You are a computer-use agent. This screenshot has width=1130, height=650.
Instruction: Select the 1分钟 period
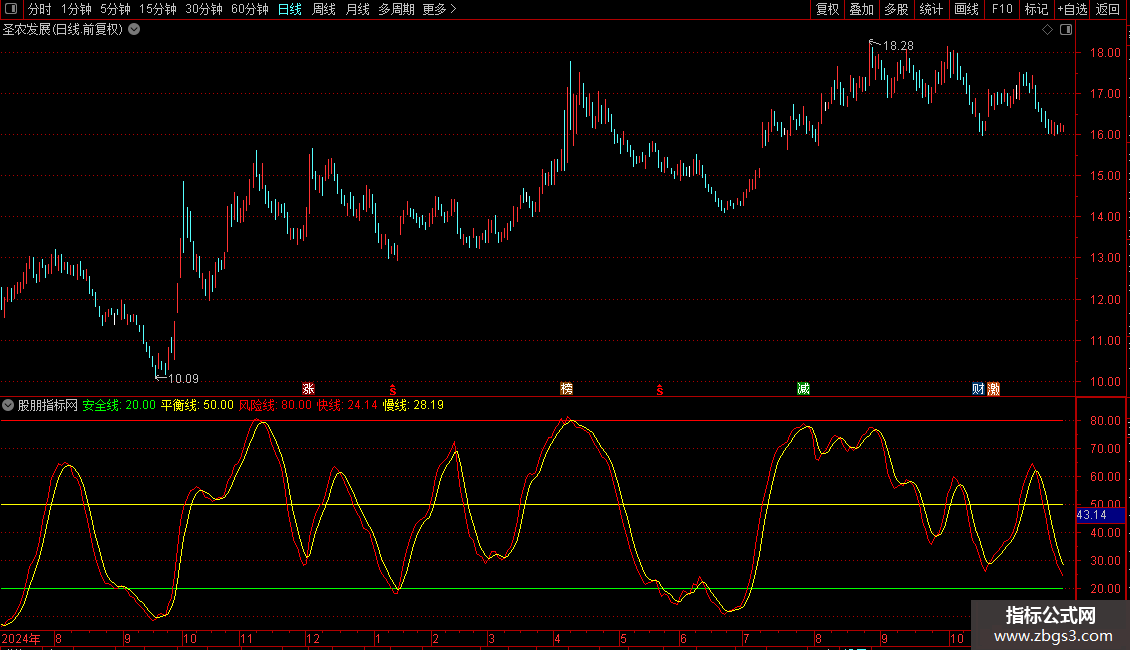pos(76,9)
